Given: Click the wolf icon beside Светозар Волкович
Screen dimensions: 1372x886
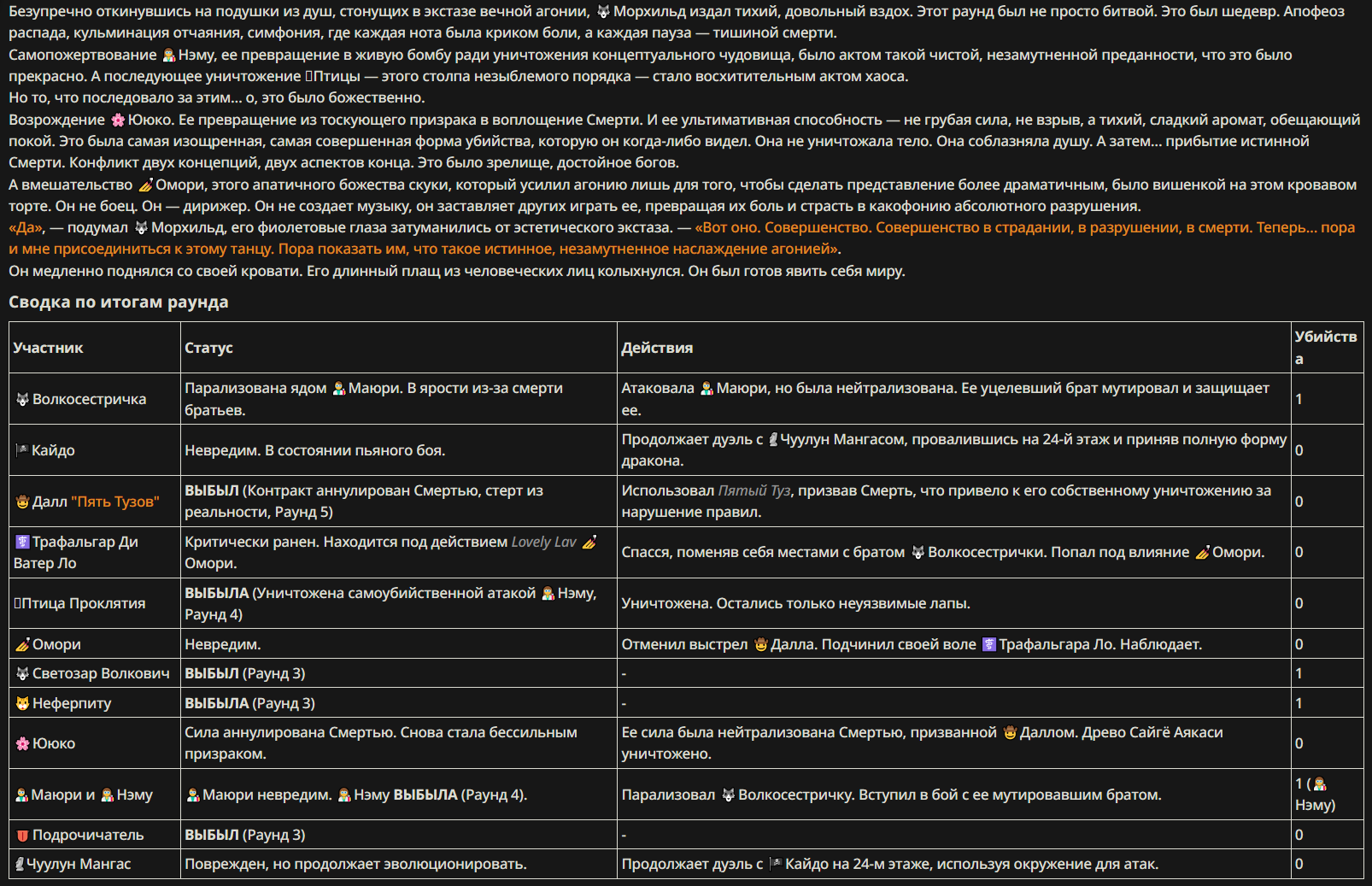Looking at the screenshot, I should [22, 673].
